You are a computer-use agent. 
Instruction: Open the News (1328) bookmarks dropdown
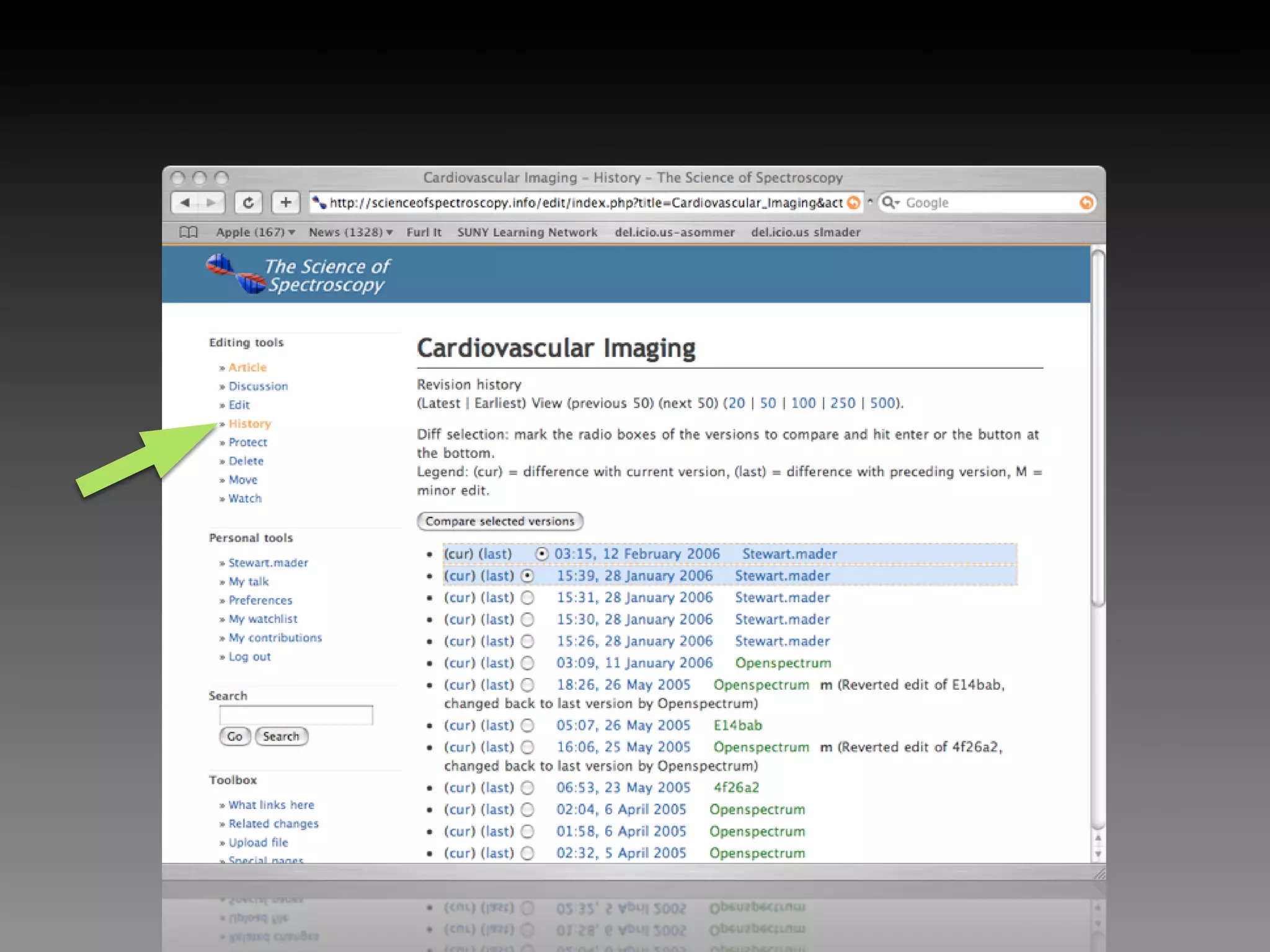point(350,232)
